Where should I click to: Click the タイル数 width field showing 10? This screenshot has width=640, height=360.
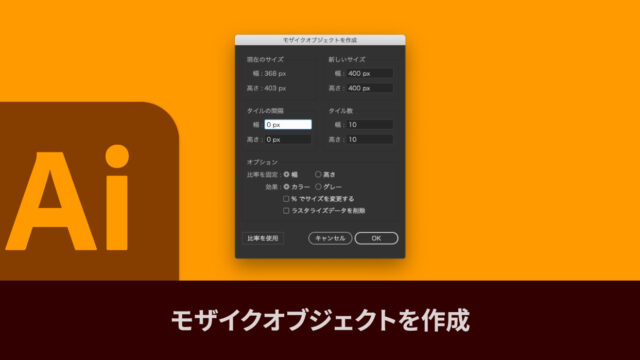(x=370, y=124)
